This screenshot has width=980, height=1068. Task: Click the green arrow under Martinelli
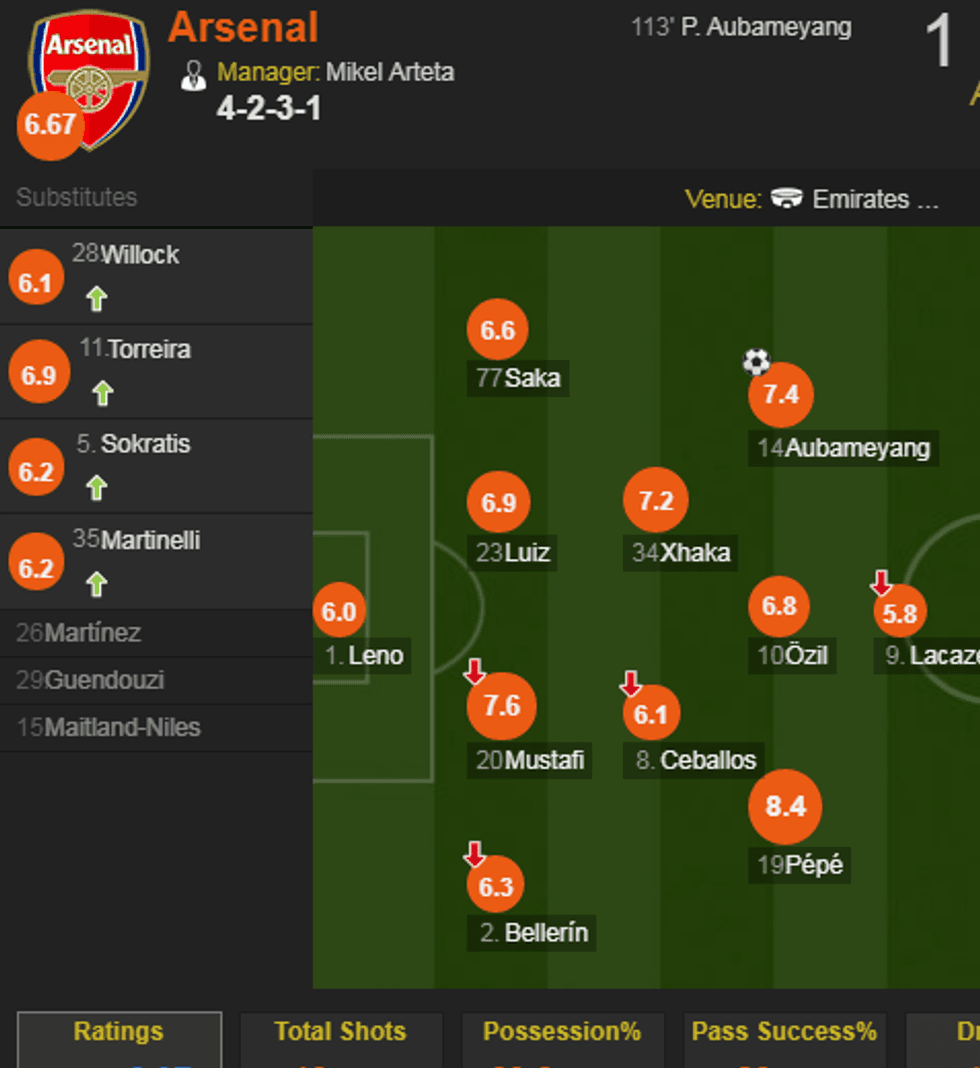[x=96, y=583]
